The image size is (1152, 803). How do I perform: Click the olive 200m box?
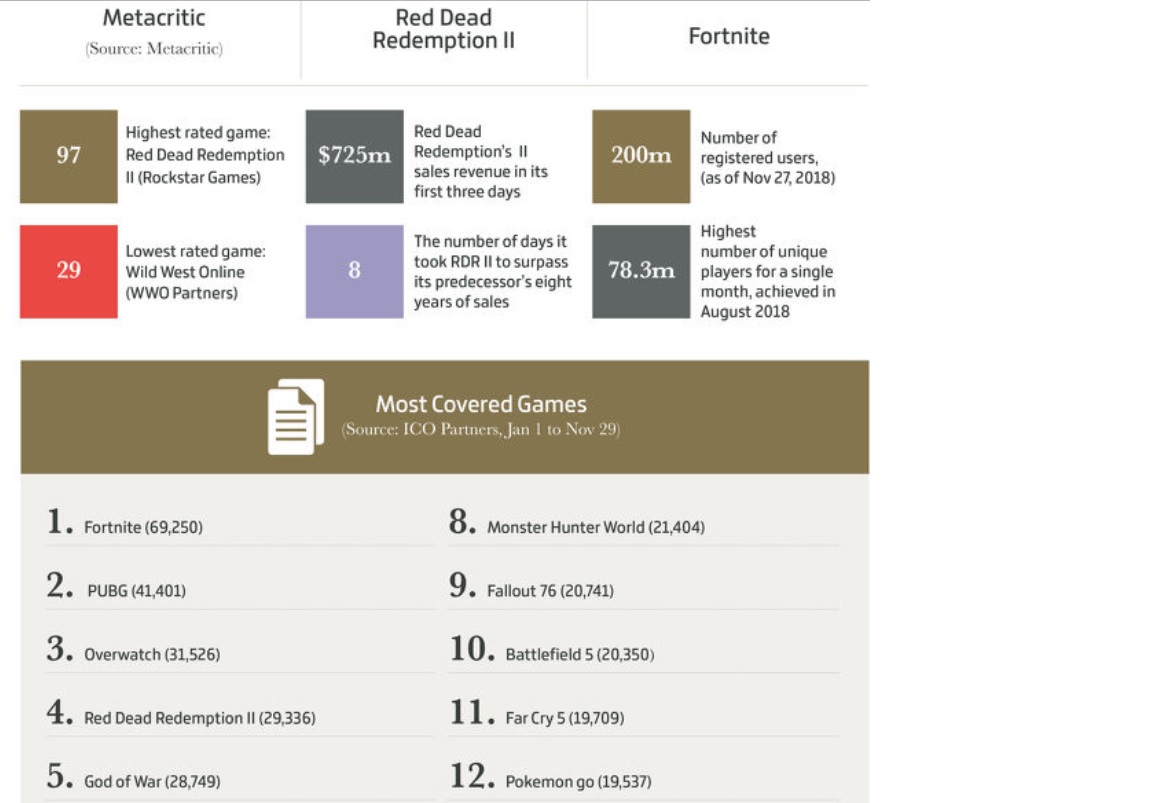pos(641,156)
